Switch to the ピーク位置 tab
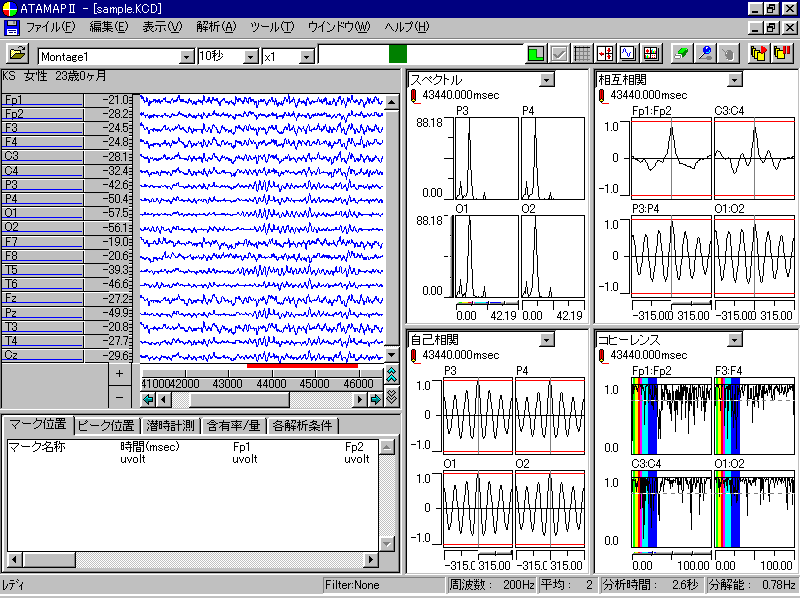 point(106,426)
